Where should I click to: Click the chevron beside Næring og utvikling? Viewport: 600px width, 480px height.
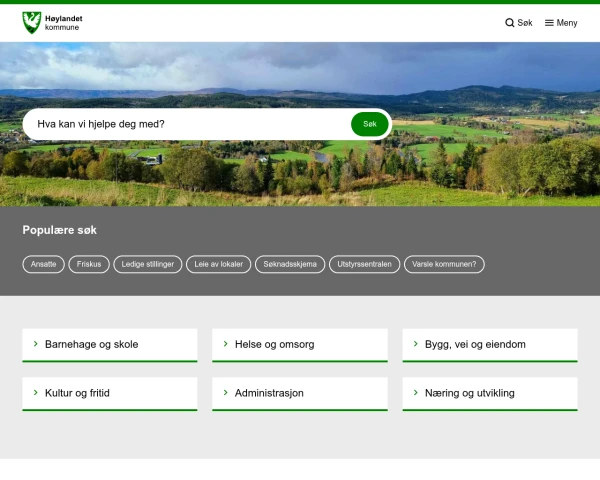click(x=416, y=392)
